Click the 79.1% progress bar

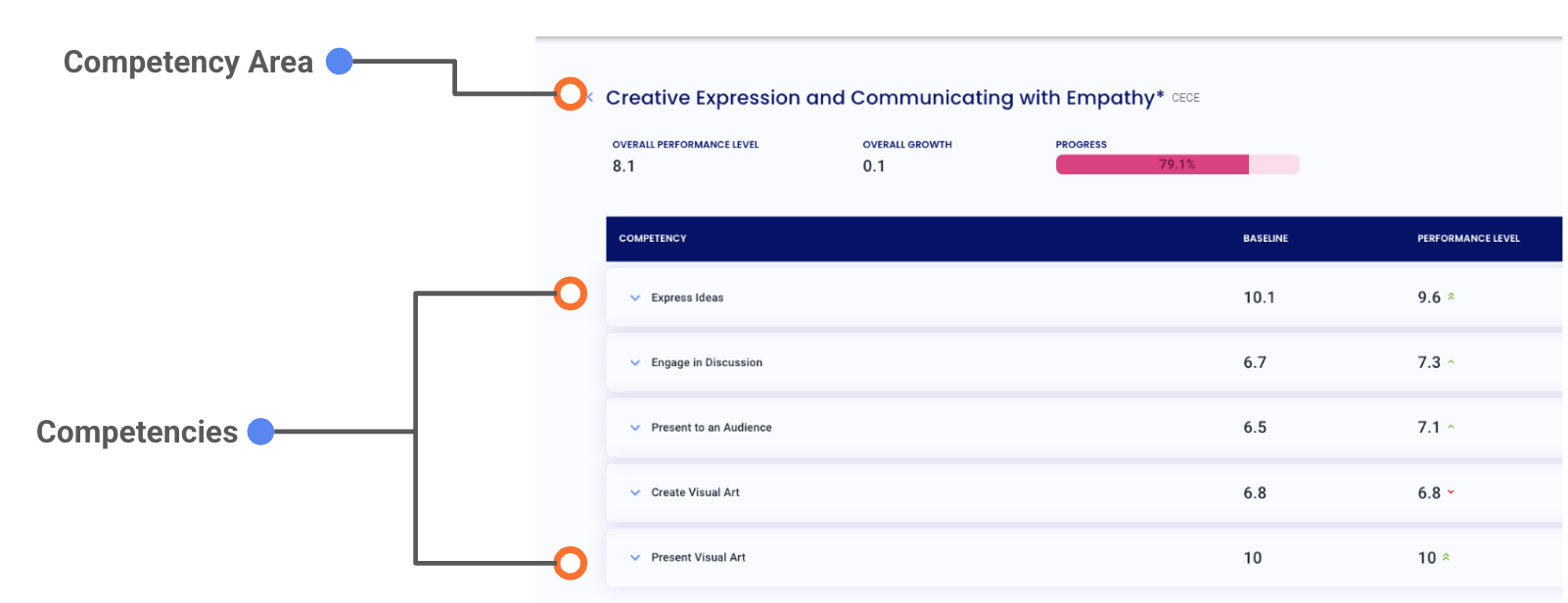[x=1176, y=164]
